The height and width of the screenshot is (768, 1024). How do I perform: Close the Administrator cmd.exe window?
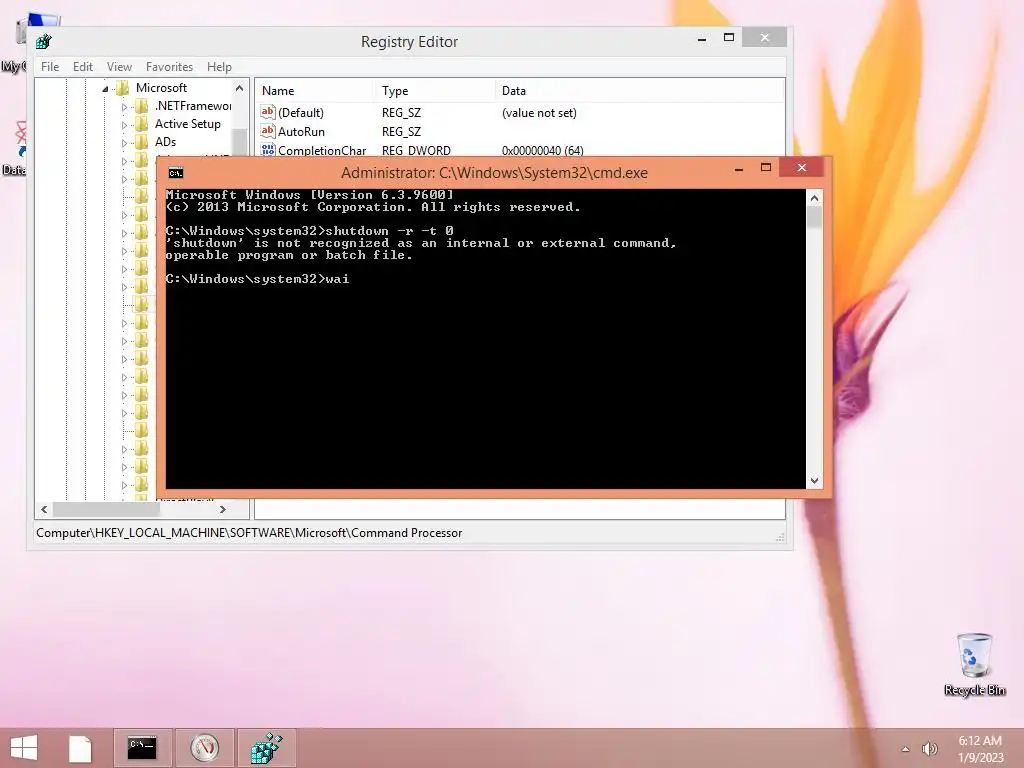pyautogui.click(x=802, y=168)
